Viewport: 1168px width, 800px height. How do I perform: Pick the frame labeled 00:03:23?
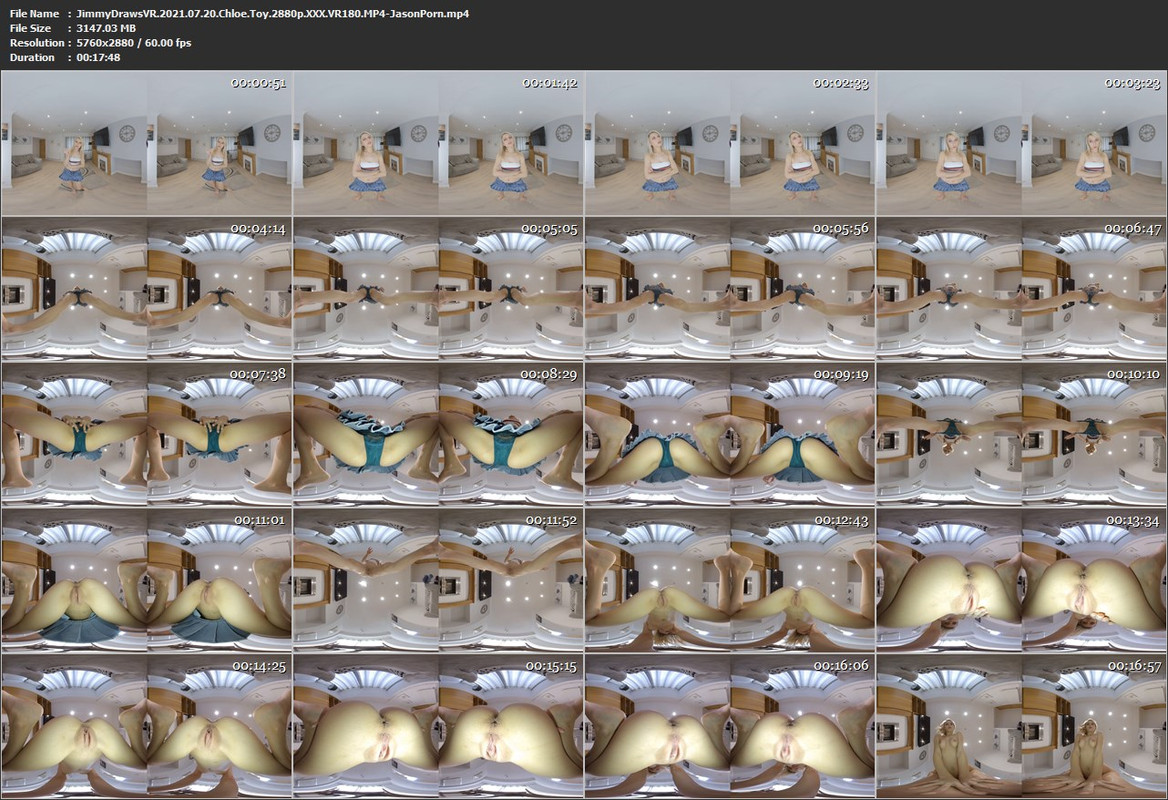[x=1021, y=143]
